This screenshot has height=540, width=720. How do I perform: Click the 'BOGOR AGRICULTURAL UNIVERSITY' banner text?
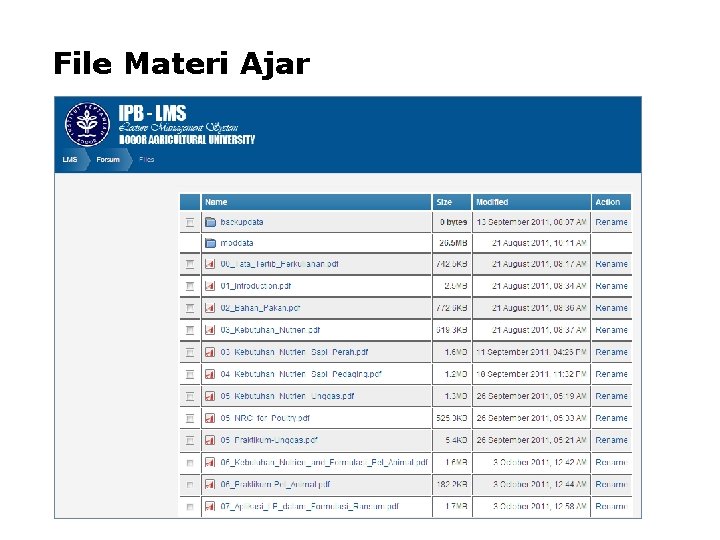[x=187, y=140]
